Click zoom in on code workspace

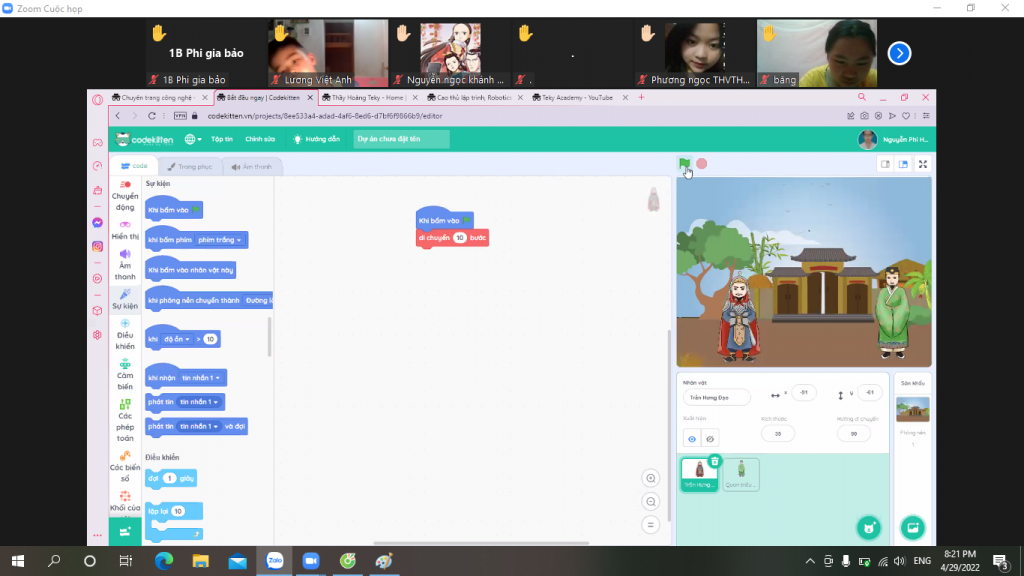(651, 478)
